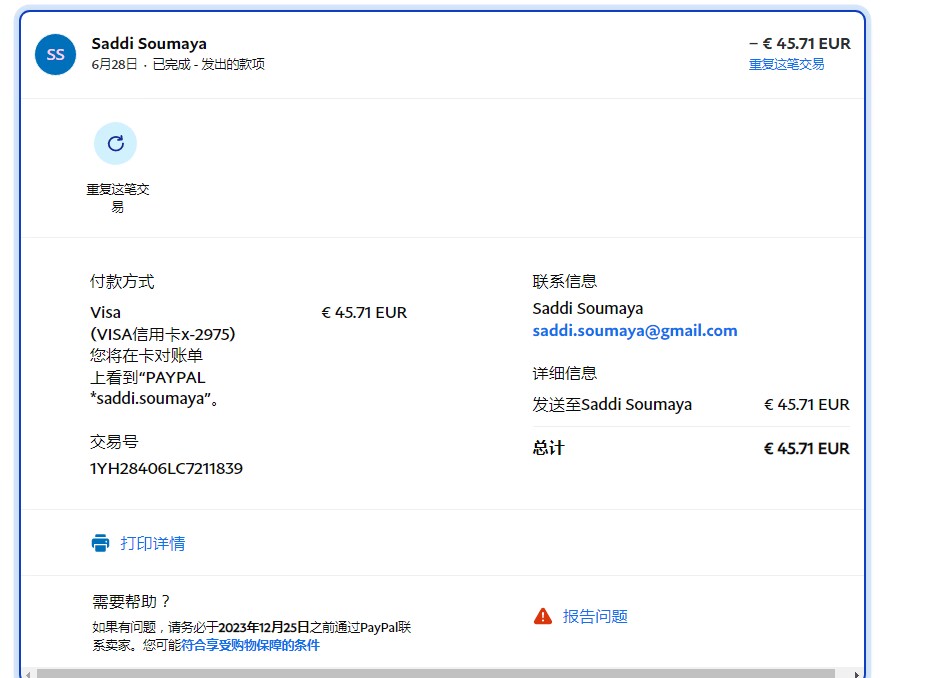This screenshot has height=678, width=932.
Task: Open the 报告问题 link
Action: tap(595, 616)
